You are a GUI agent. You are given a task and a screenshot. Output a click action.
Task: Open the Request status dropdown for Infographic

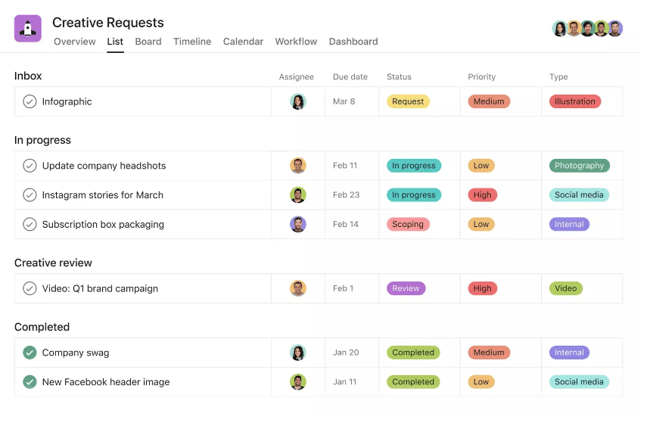click(408, 101)
